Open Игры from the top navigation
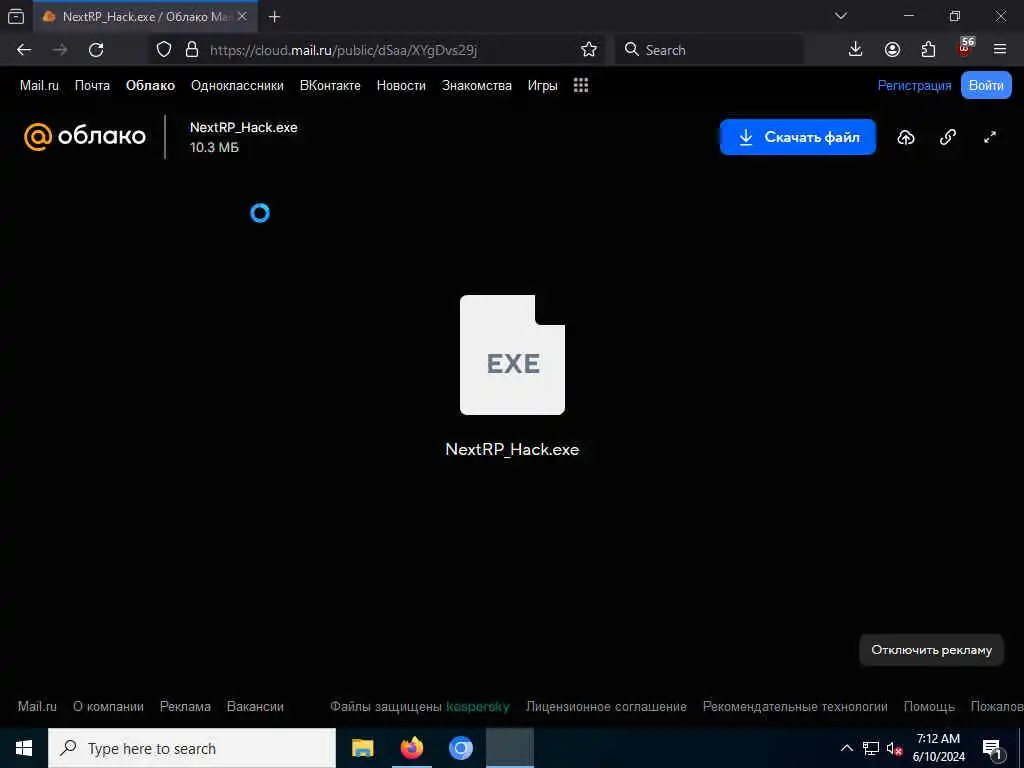1024x768 pixels. 543,86
